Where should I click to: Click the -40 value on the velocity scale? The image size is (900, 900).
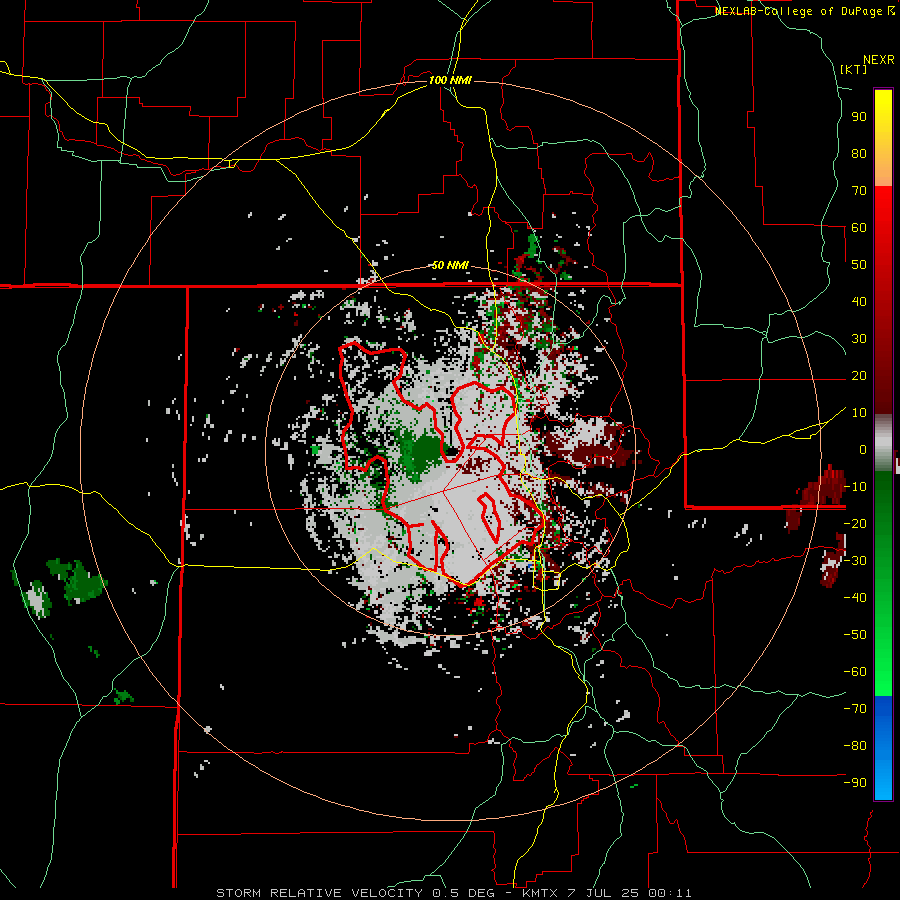pyautogui.click(x=855, y=598)
